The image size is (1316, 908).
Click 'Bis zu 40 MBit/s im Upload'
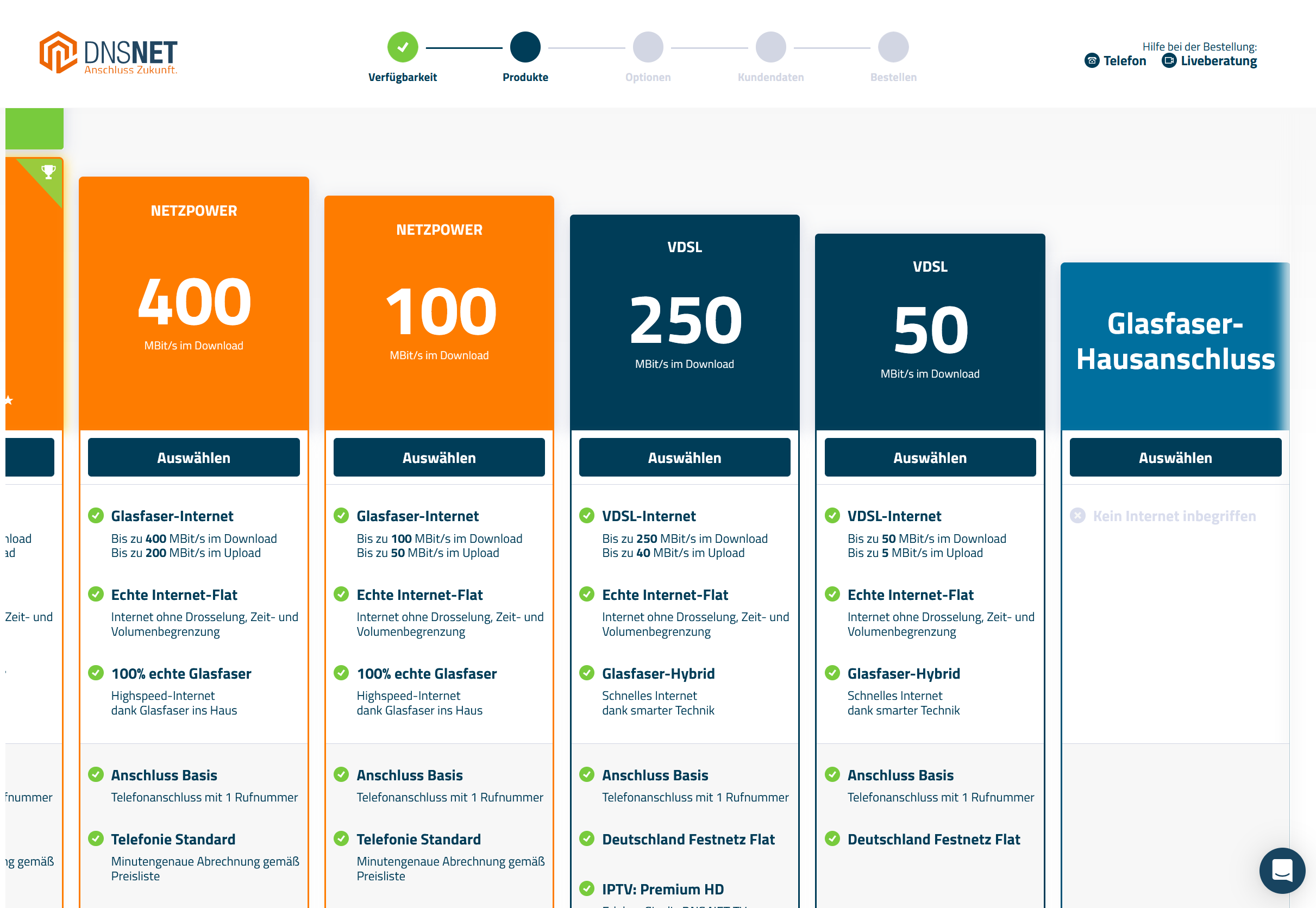coord(673,553)
